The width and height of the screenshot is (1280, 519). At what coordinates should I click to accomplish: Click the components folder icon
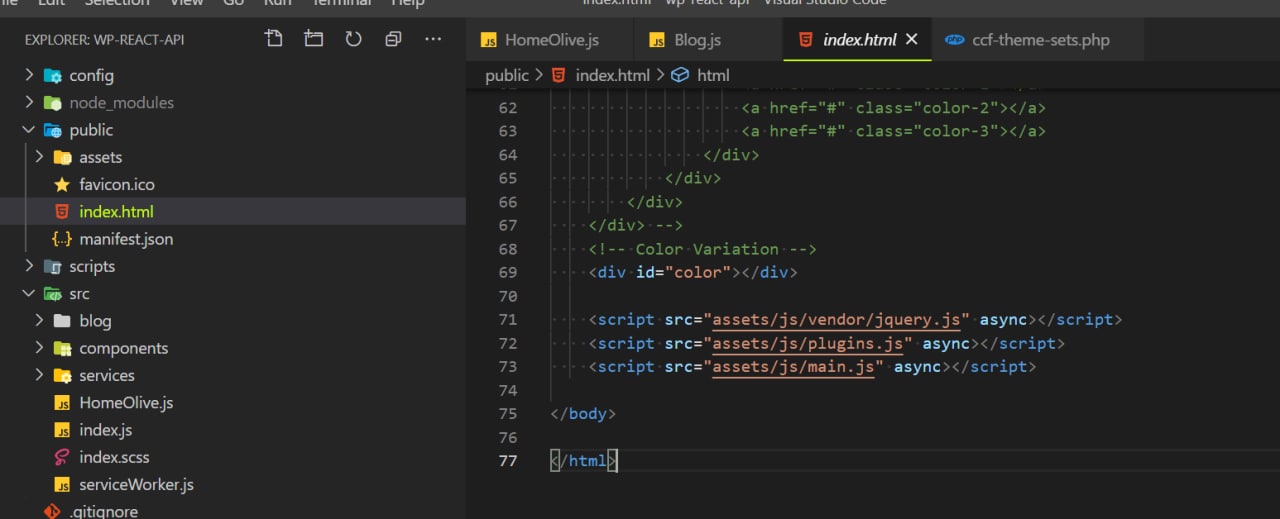coord(62,348)
